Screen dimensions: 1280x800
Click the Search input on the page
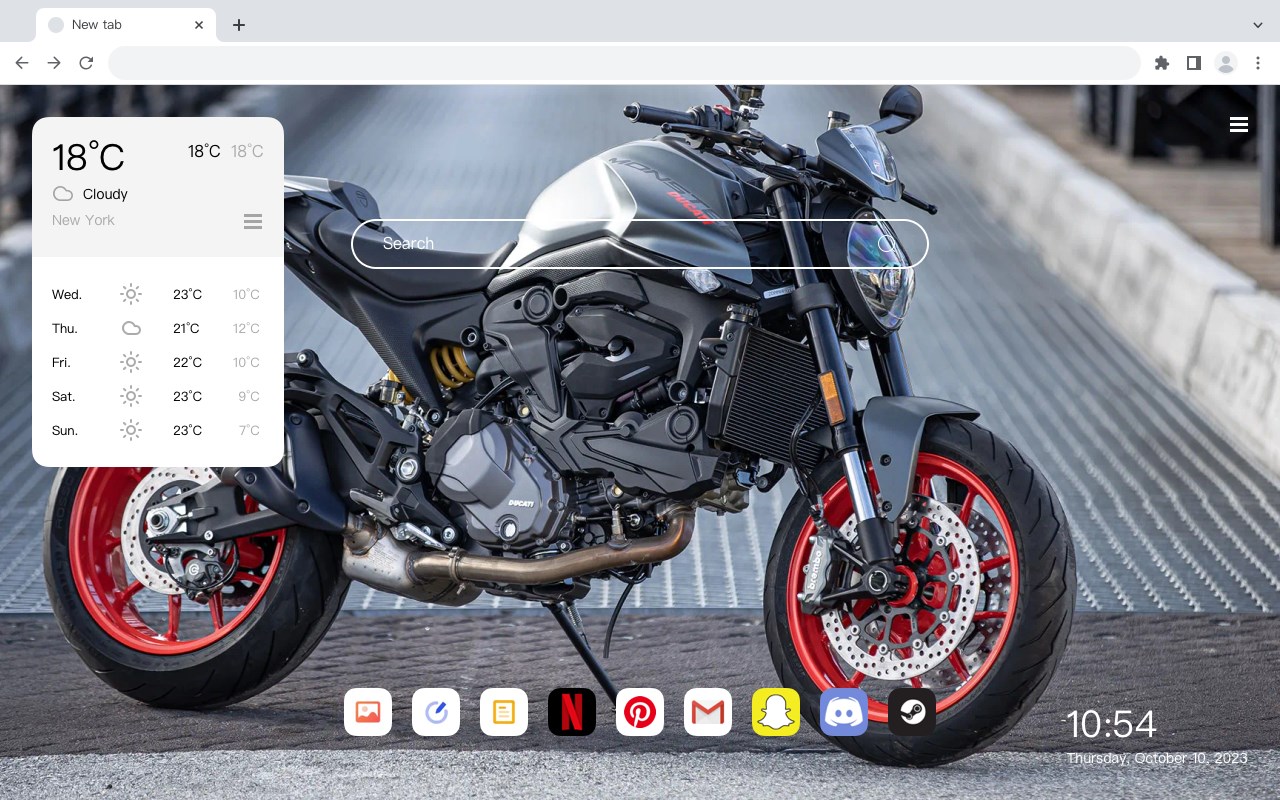[x=640, y=243]
